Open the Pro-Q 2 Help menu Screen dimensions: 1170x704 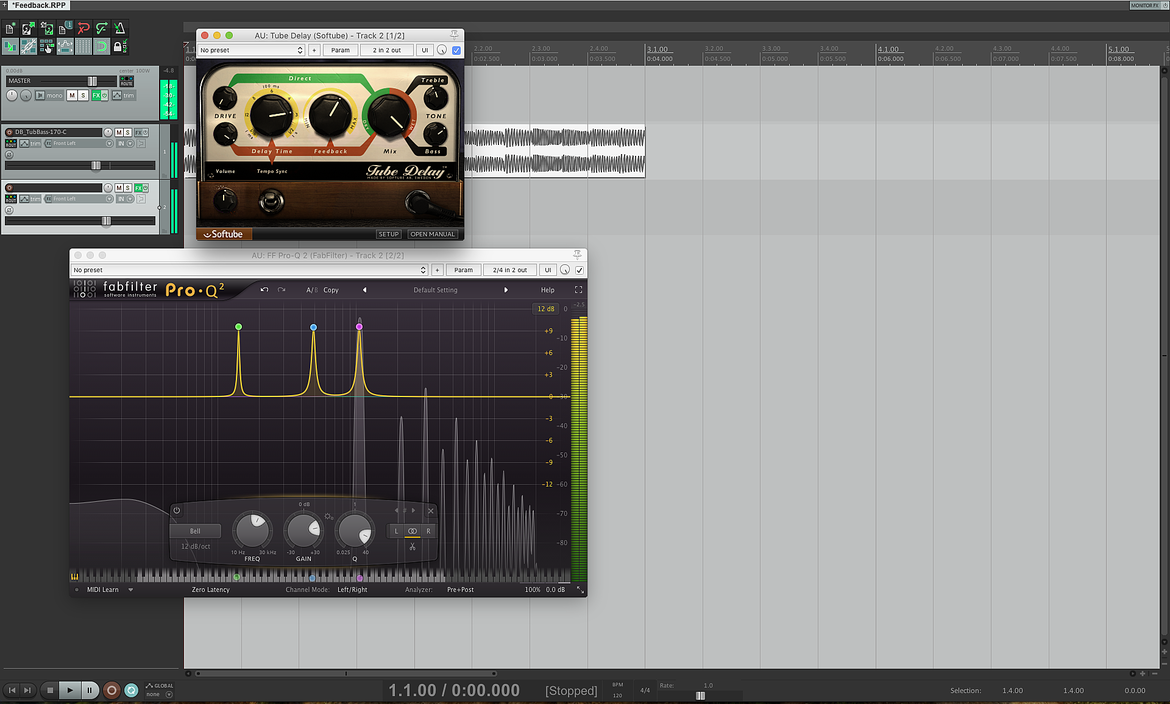548,290
